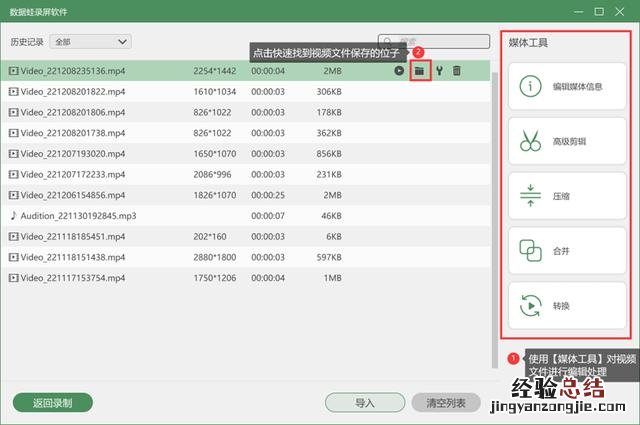Launch the 转换 convert tool
The height and width of the screenshot is (425, 640).
(x=566, y=305)
